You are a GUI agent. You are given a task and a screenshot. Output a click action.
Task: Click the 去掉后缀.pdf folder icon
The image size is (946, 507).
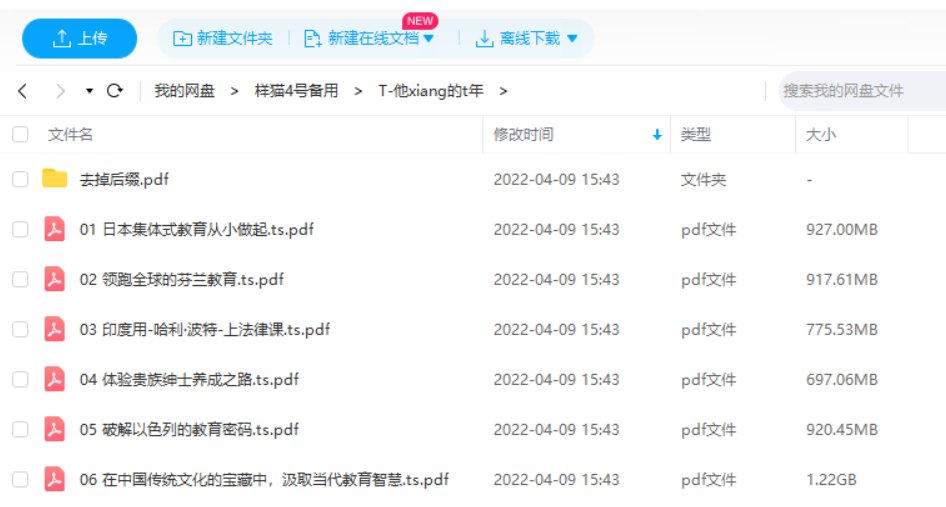[54, 180]
